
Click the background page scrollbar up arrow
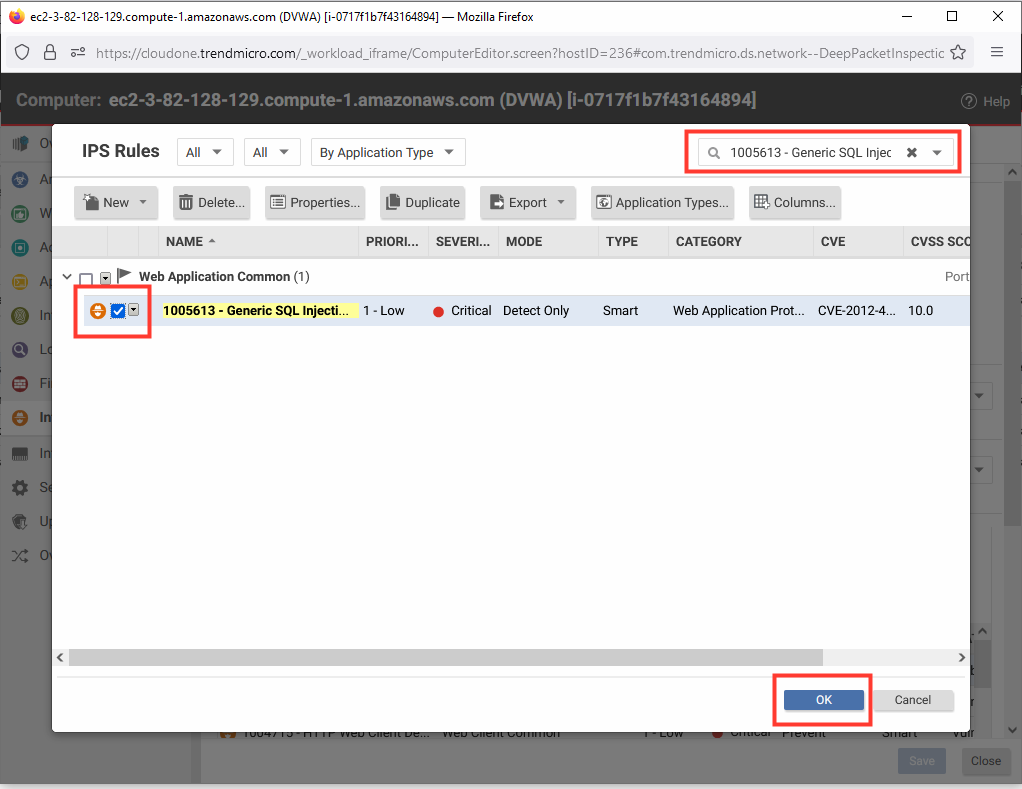click(1012, 172)
